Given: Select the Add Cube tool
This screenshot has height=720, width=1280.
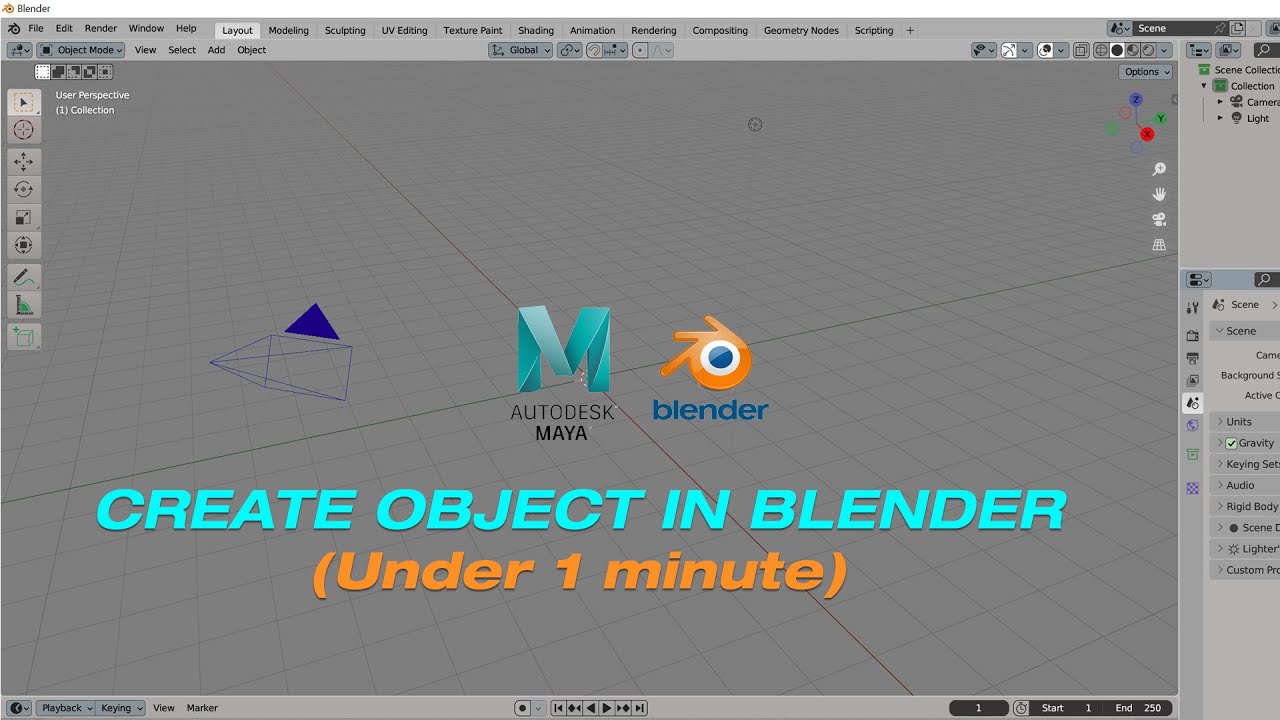Looking at the screenshot, I should [x=24, y=337].
